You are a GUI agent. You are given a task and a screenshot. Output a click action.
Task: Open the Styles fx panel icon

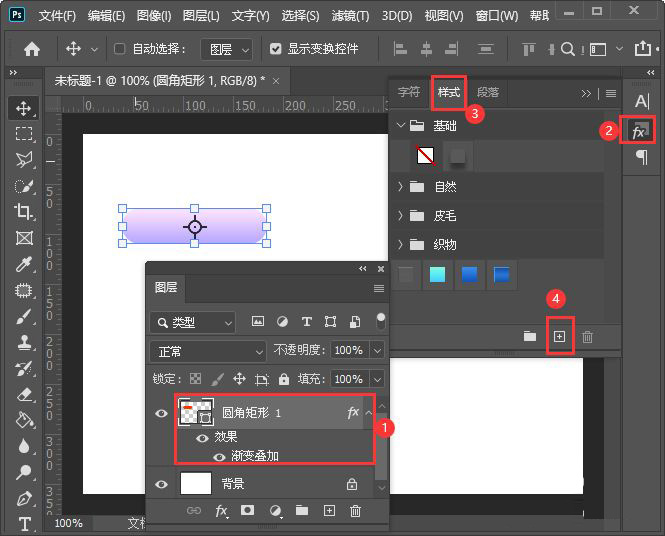[639, 131]
